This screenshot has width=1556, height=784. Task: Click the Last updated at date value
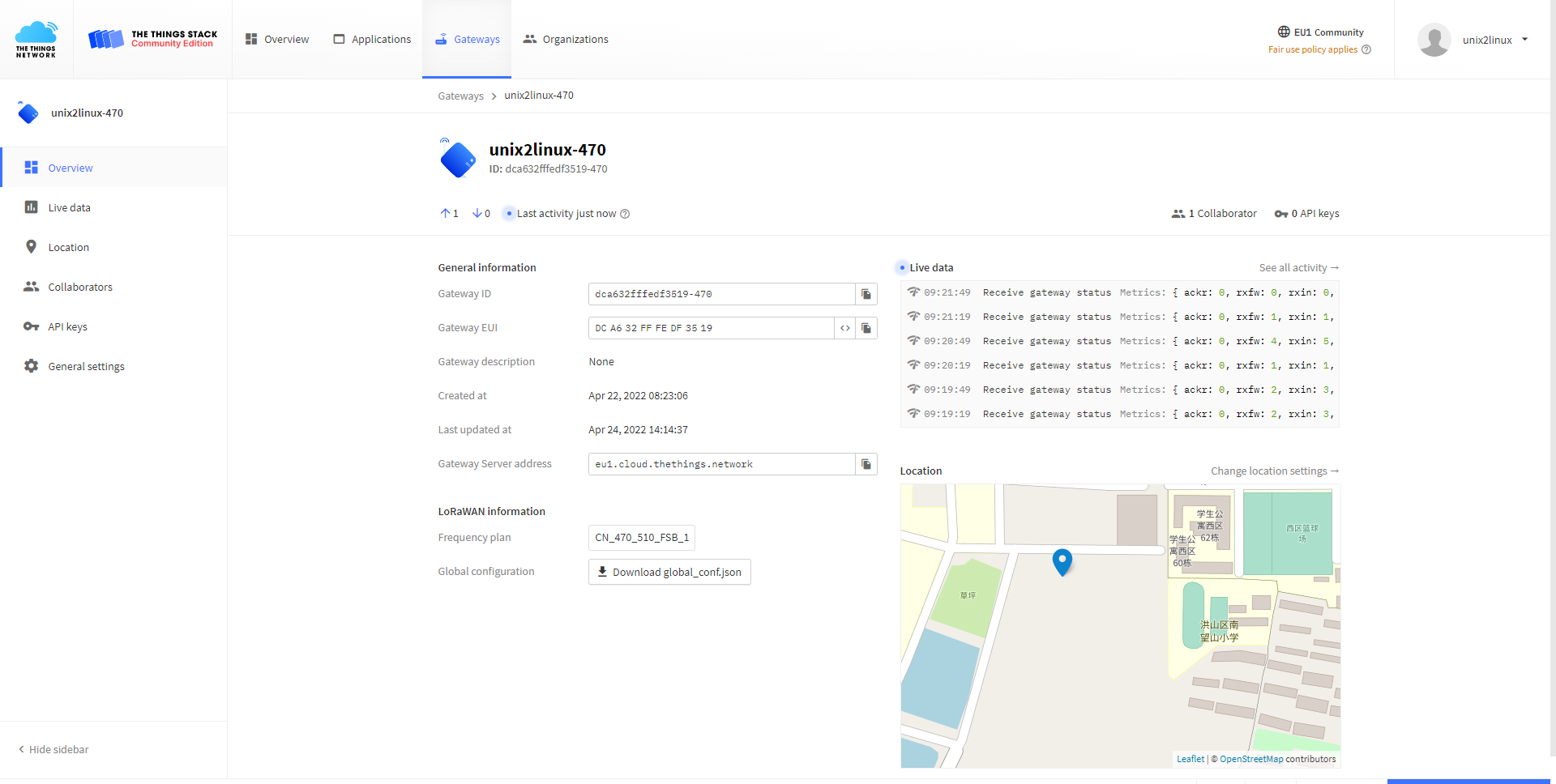(x=638, y=430)
